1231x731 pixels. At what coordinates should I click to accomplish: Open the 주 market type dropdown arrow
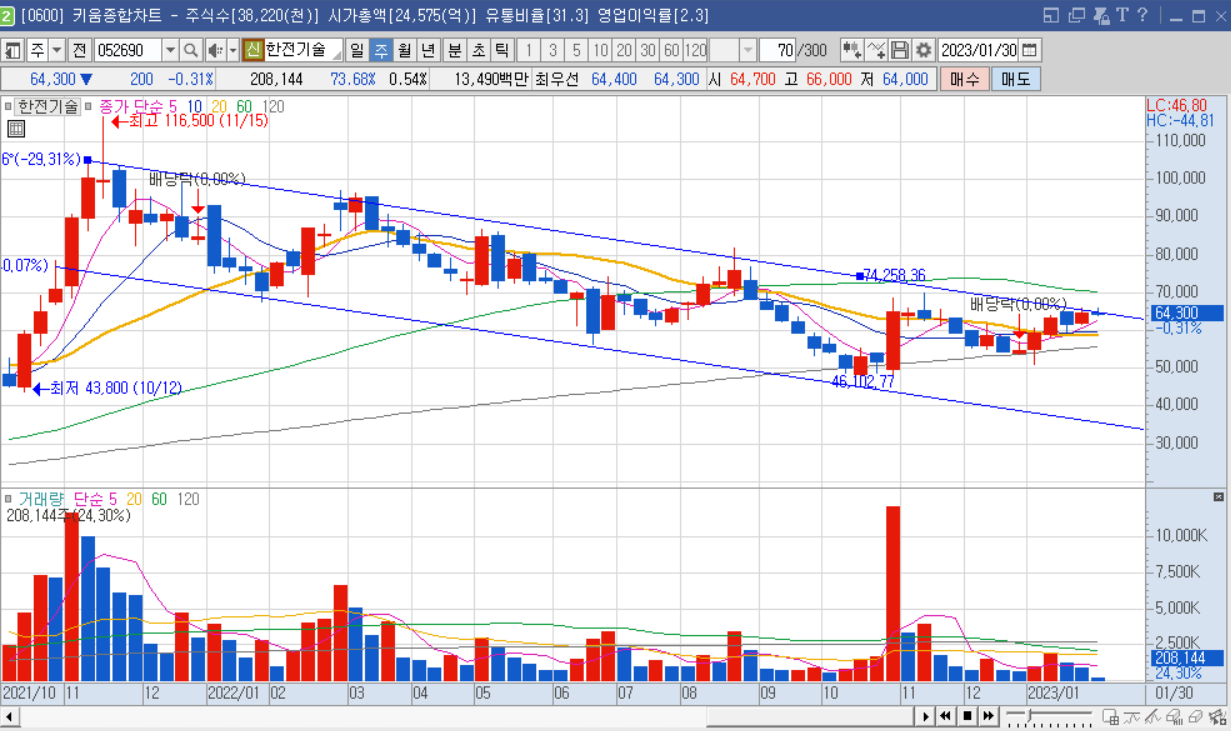(x=56, y=50)
